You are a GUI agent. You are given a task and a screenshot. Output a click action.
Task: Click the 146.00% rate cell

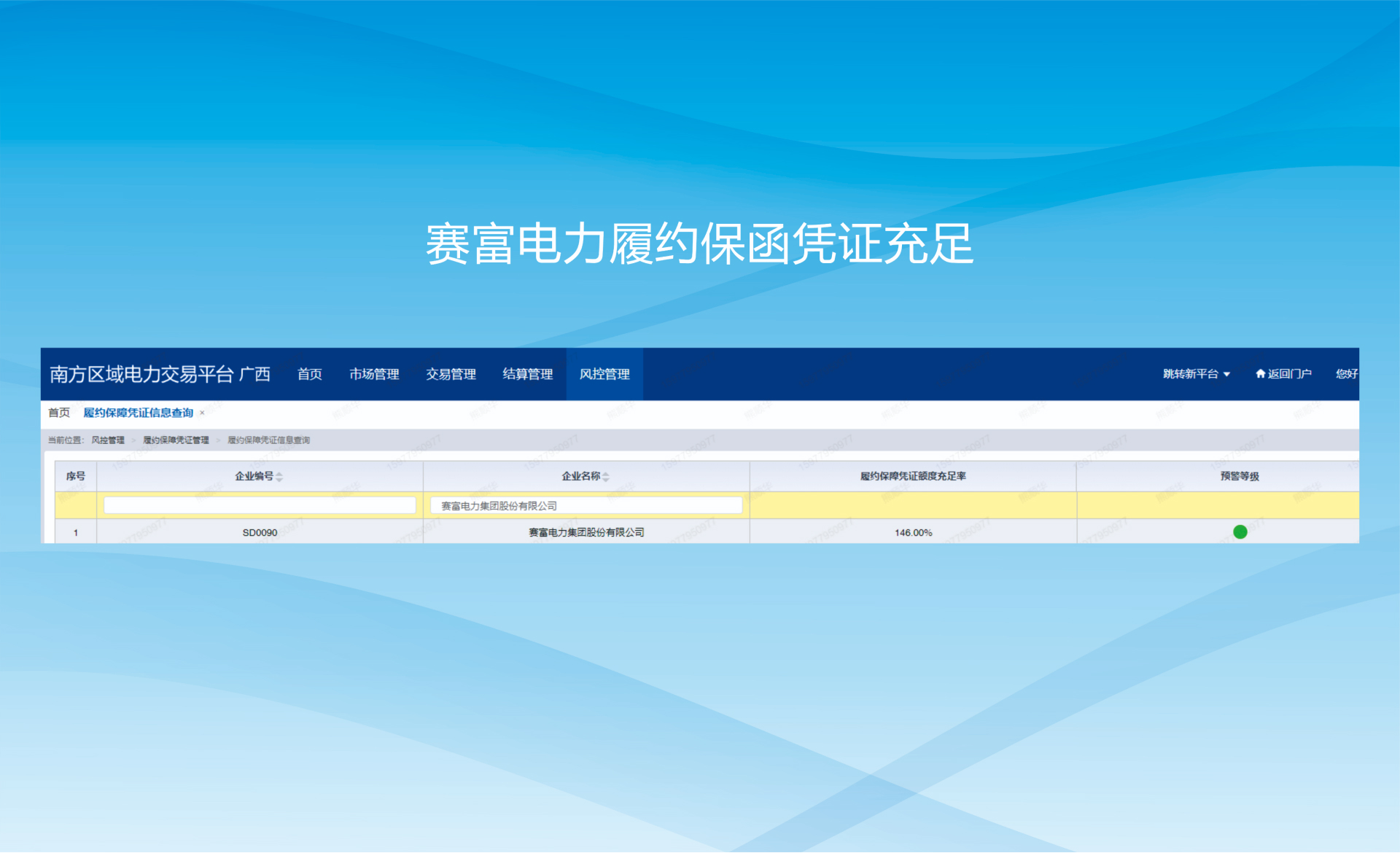[913, 532]
